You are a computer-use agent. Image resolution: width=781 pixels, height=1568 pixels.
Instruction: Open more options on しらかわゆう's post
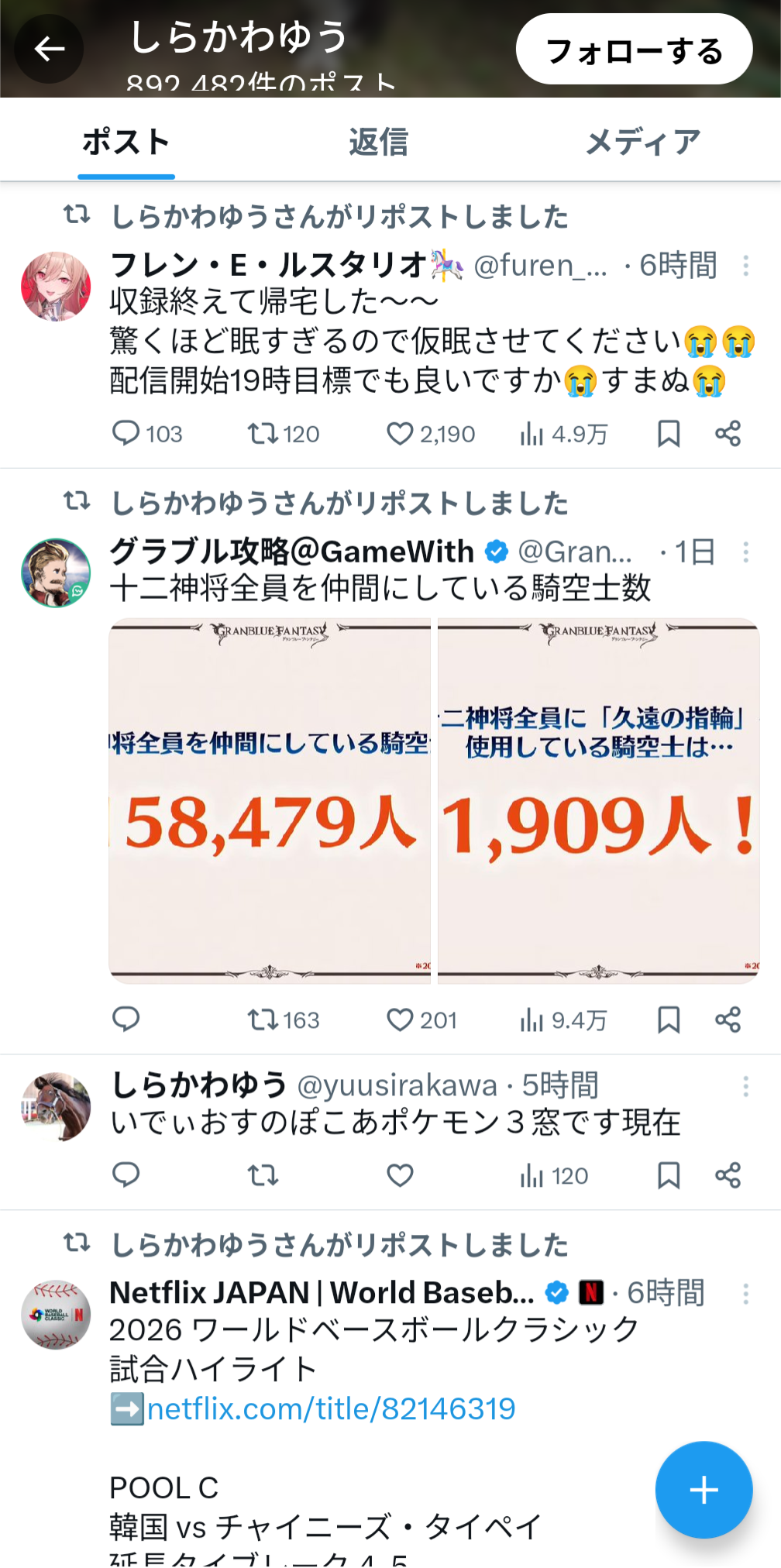(x=745, y=1086)
